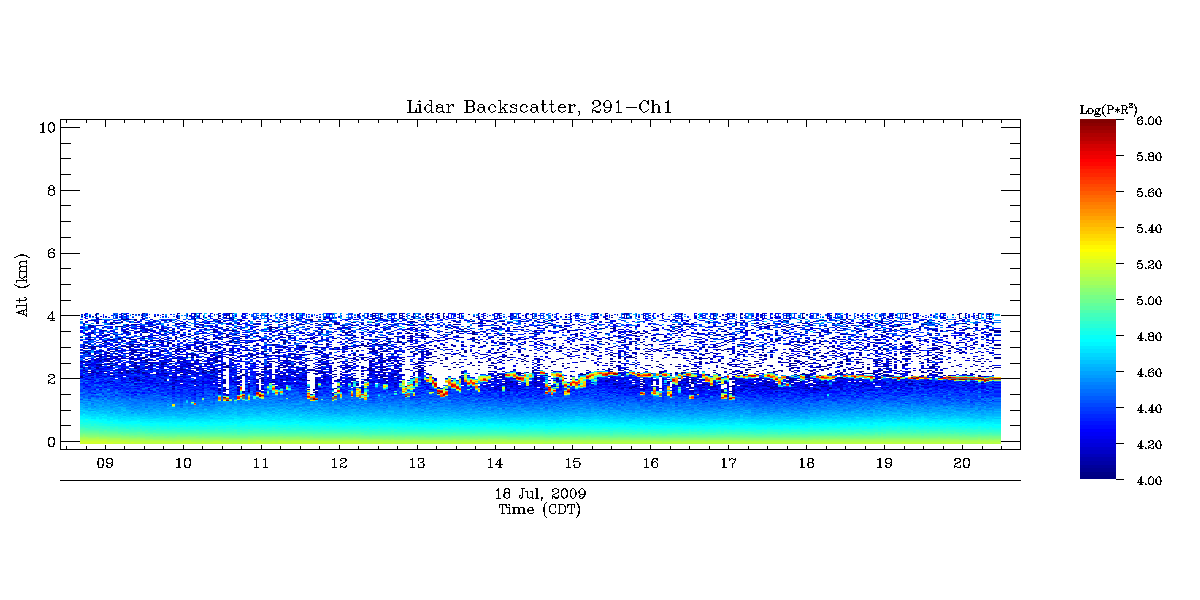
Task: Click the colorbar value 5.80
Action: (1148, 157)
